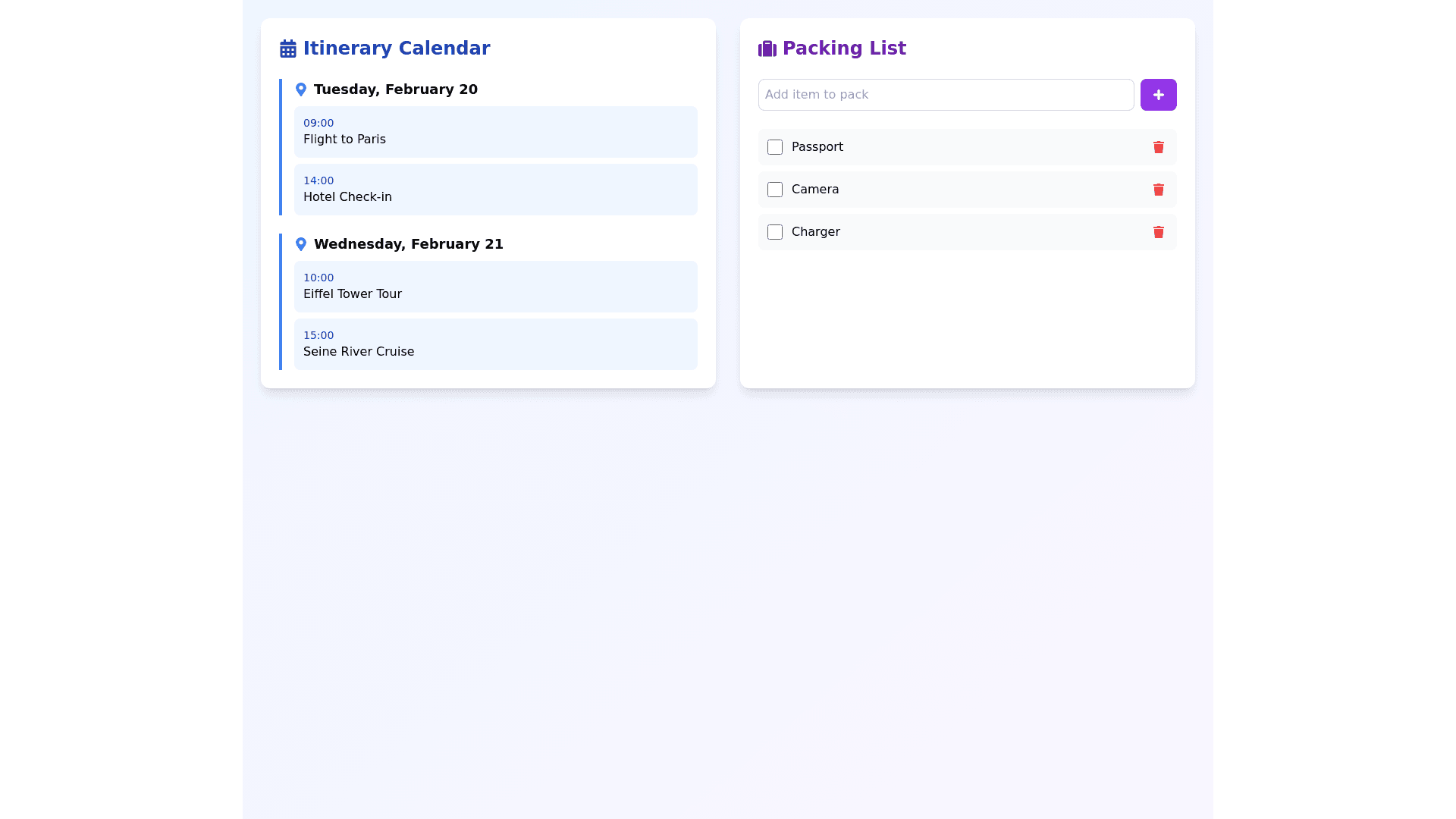Check the Passport checkbox
The image size is (1456, 819).
click(x=775, y=147)
